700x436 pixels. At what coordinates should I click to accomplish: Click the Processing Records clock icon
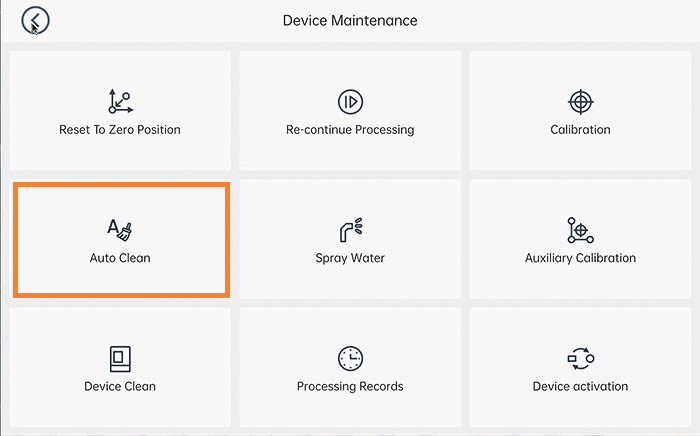pyautogui.click(x=350, y=358)
